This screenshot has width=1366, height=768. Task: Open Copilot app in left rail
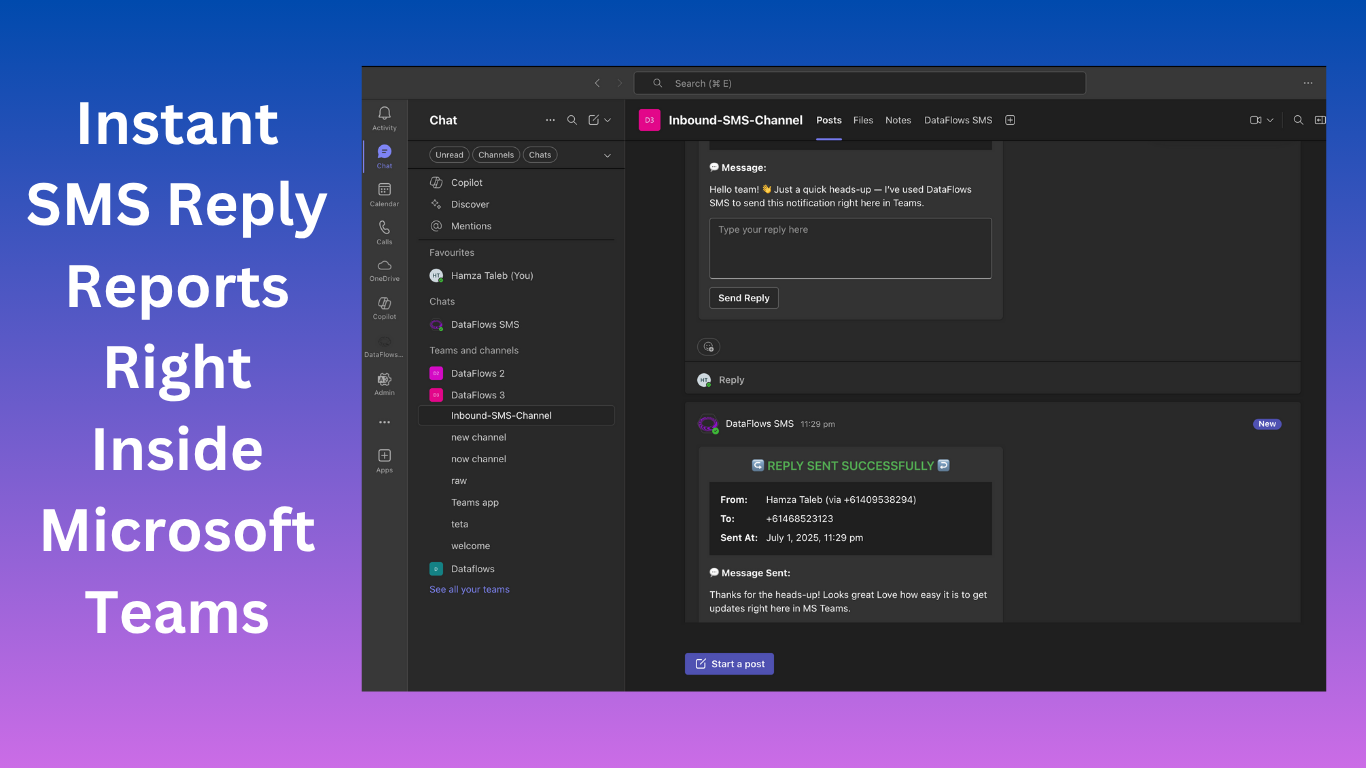[384, 306]
